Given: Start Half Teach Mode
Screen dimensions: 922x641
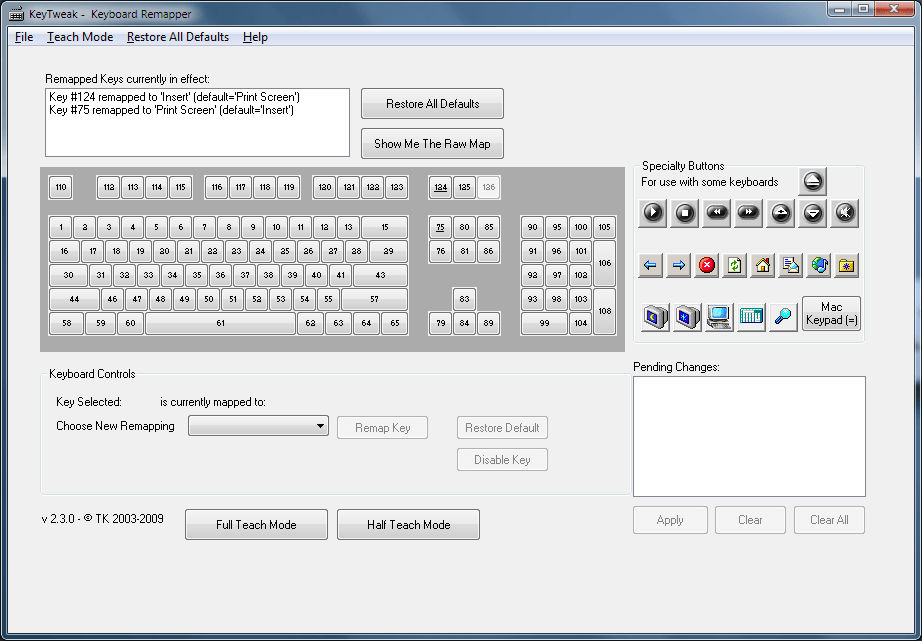Looking at the screenshot, I should tap(409, 525).
